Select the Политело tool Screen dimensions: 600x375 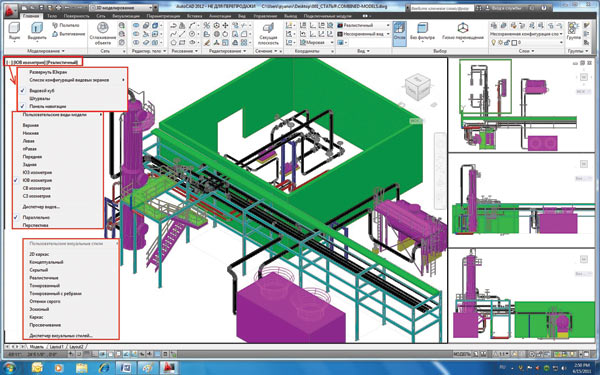pos(65,25)
